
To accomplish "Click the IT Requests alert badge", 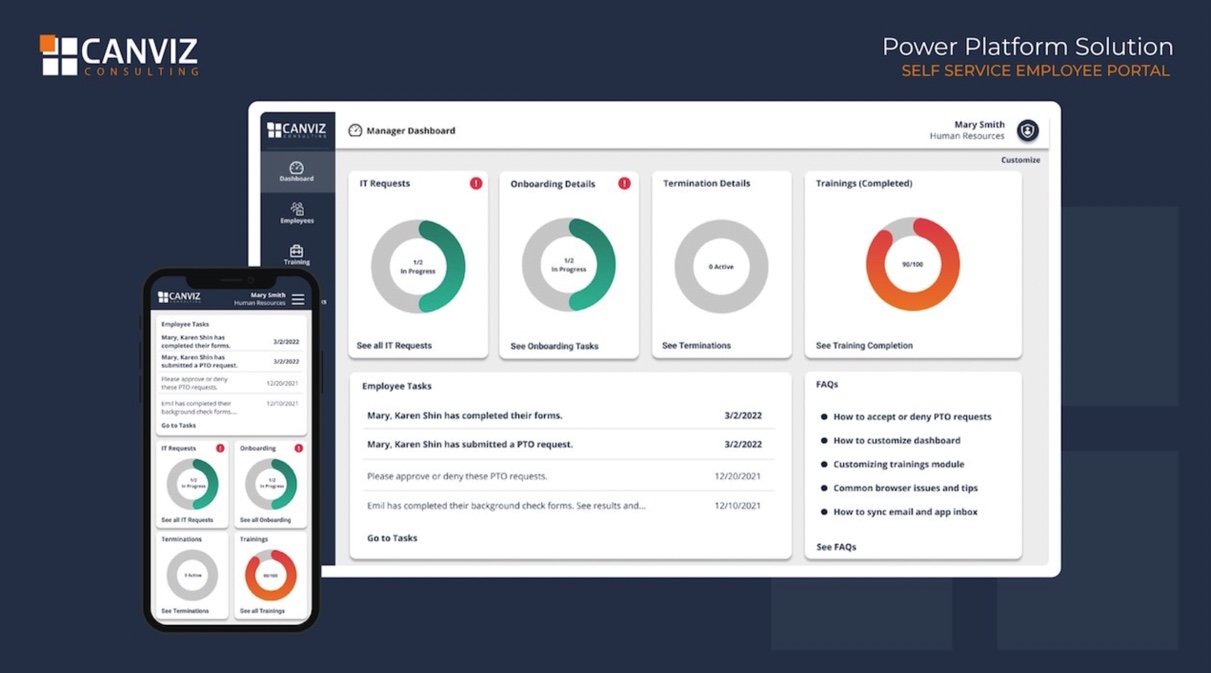I will (x=476, y=183).
